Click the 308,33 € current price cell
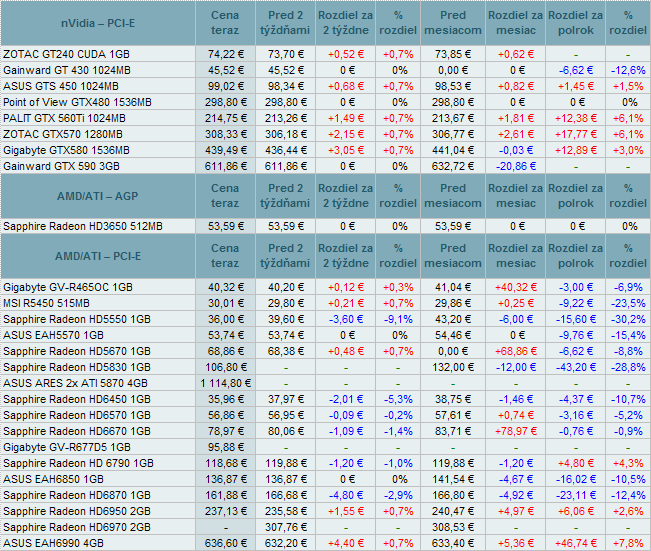Screen dimensions: 651x551 225,134
